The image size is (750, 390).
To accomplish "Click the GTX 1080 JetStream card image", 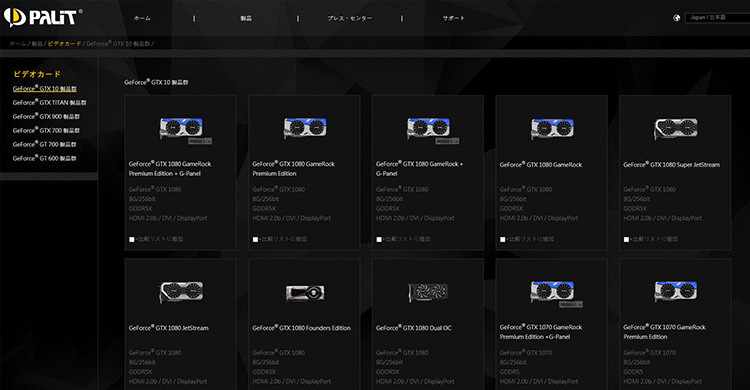I will (181, 292).
